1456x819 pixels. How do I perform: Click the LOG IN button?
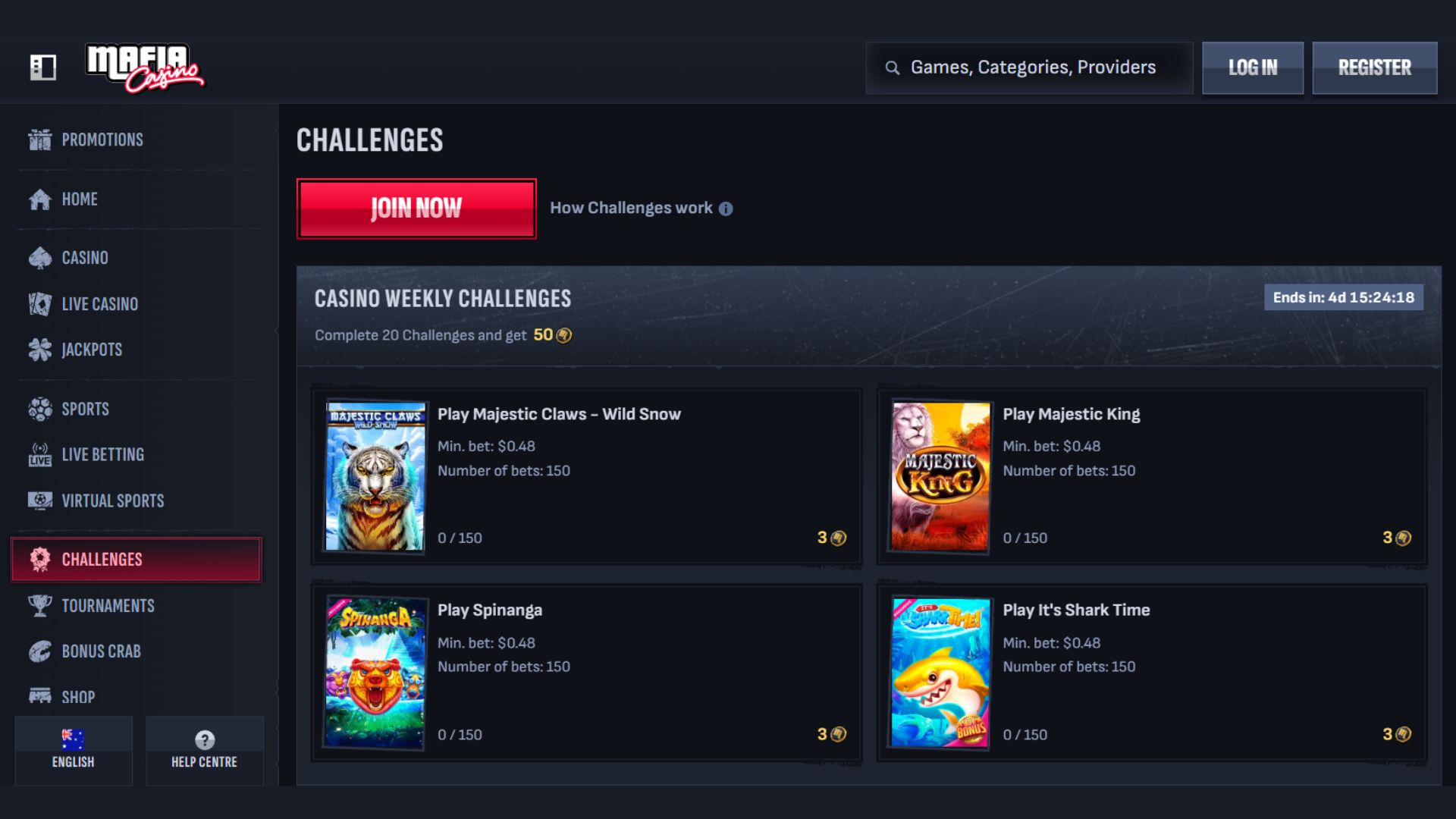pyautogui.click(x=1253, y=67)
